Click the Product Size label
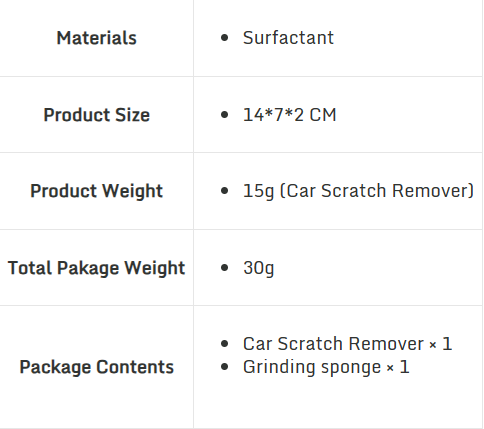 [96, 115]
